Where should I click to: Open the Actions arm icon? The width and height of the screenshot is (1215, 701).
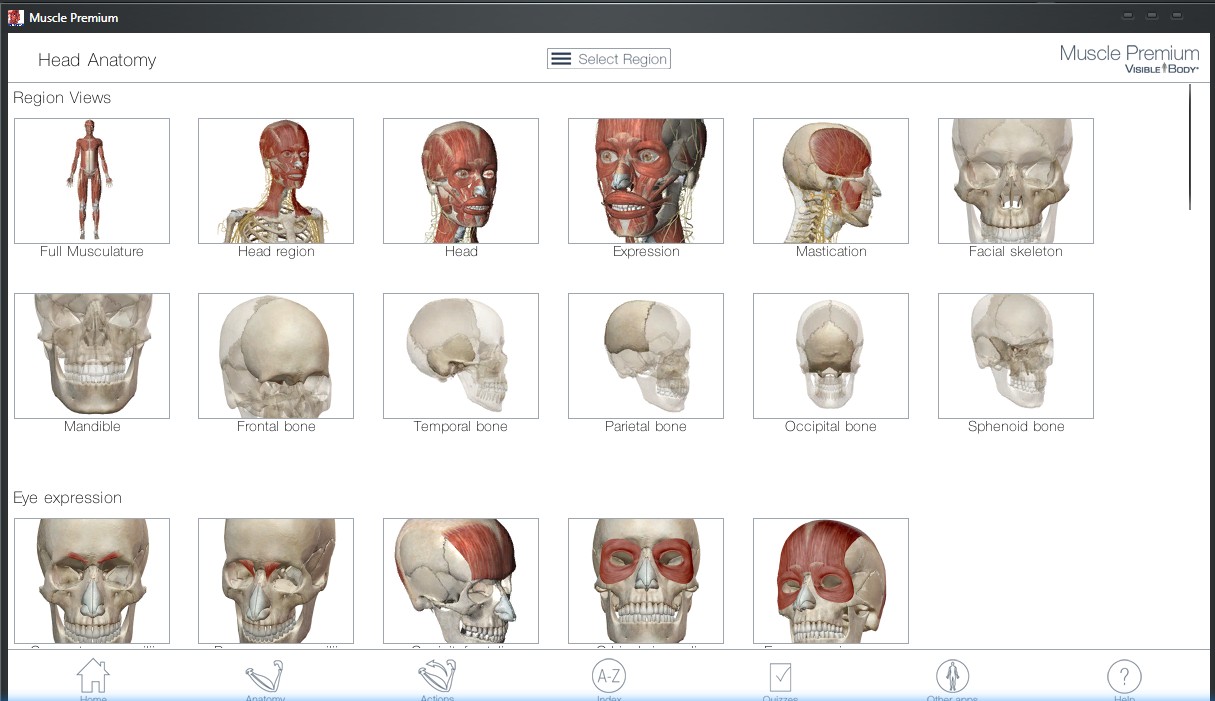tap(437, 677)
